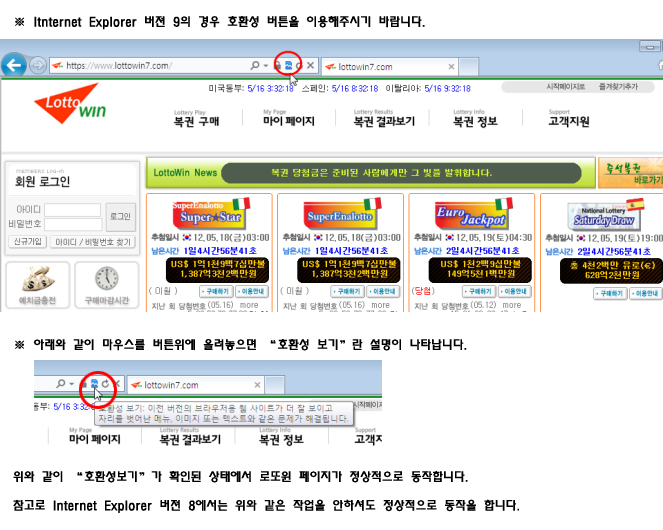Click the LottoWin News banner message

[381, 173]
